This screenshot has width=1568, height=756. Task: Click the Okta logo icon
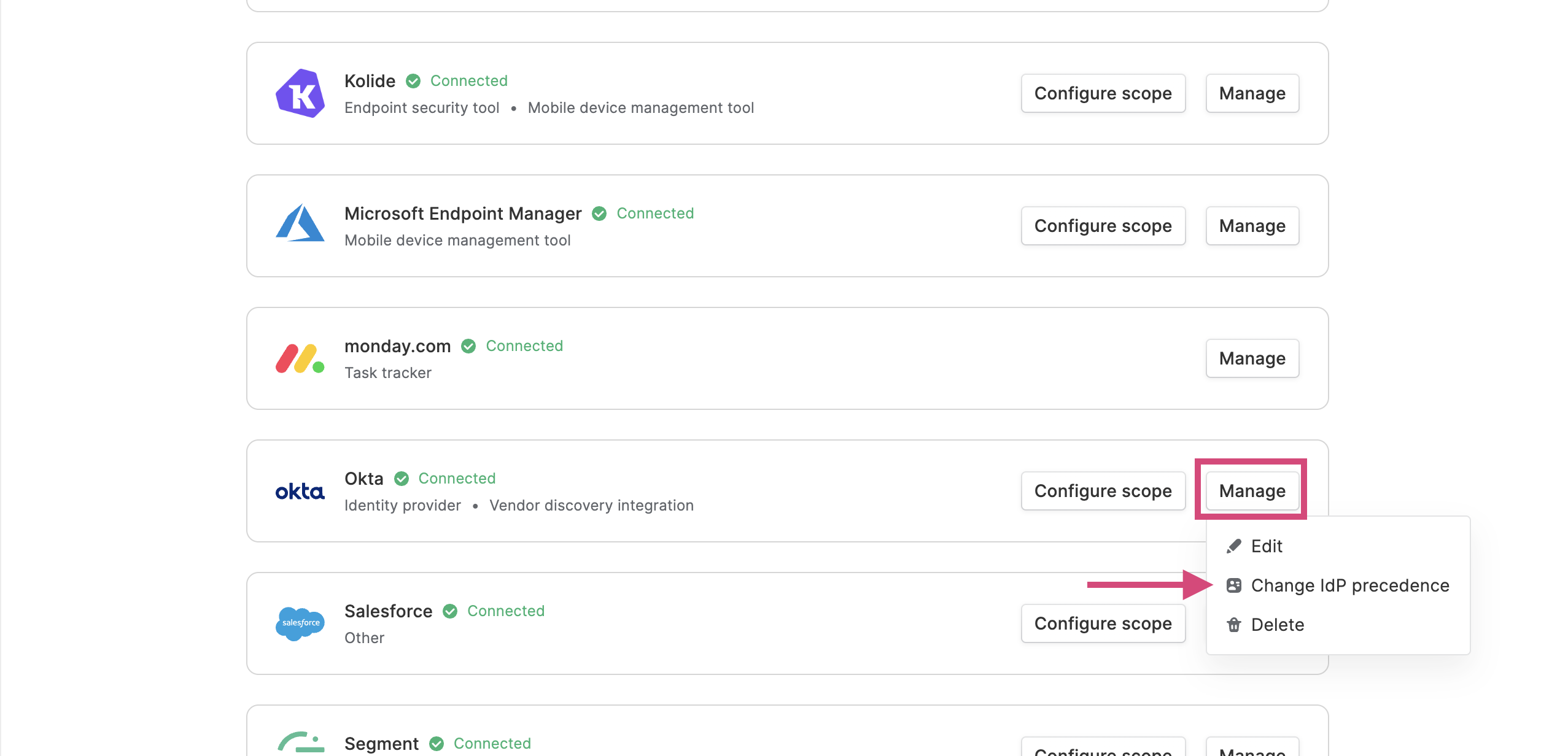pos(300,492)
